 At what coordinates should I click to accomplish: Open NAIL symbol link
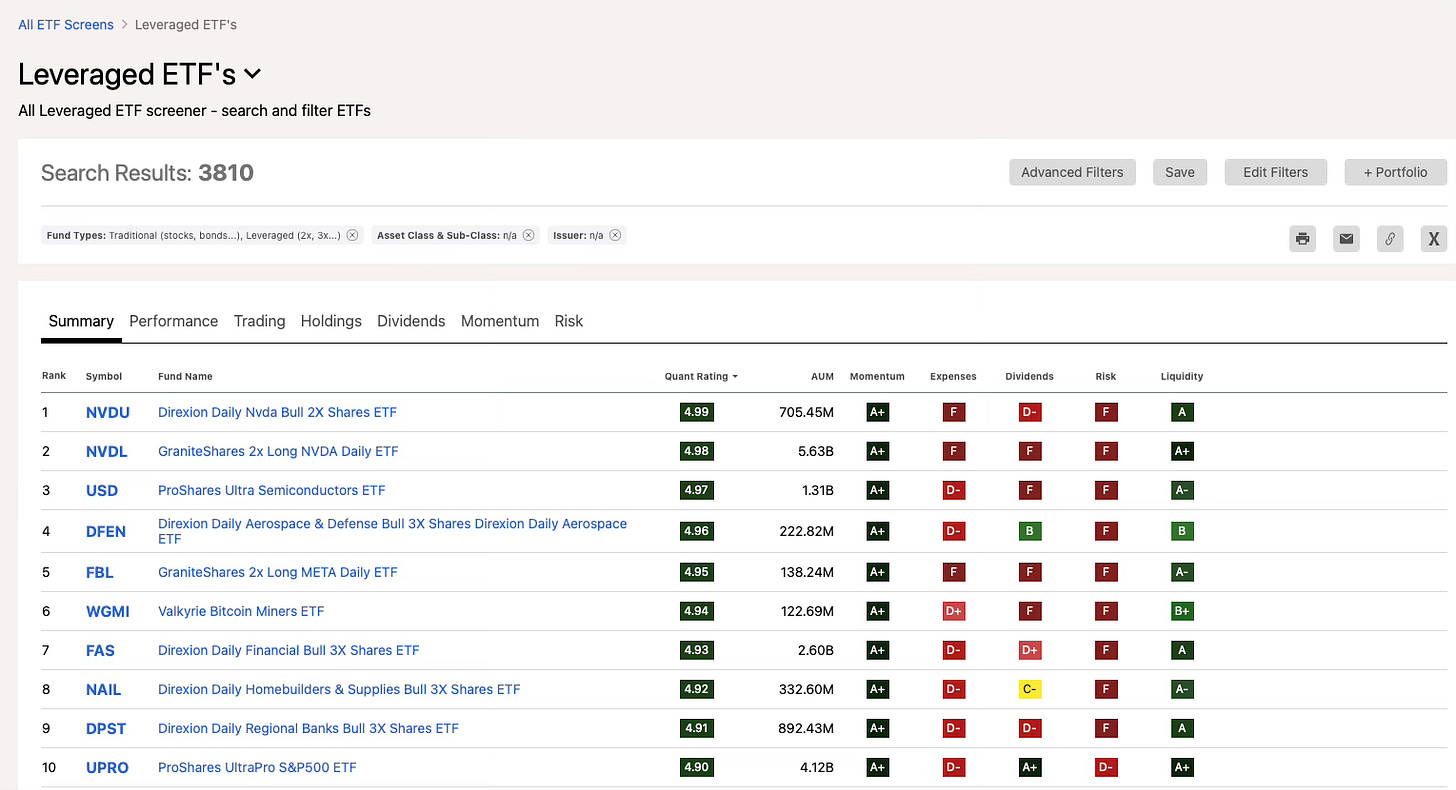(x=104, y=689)
